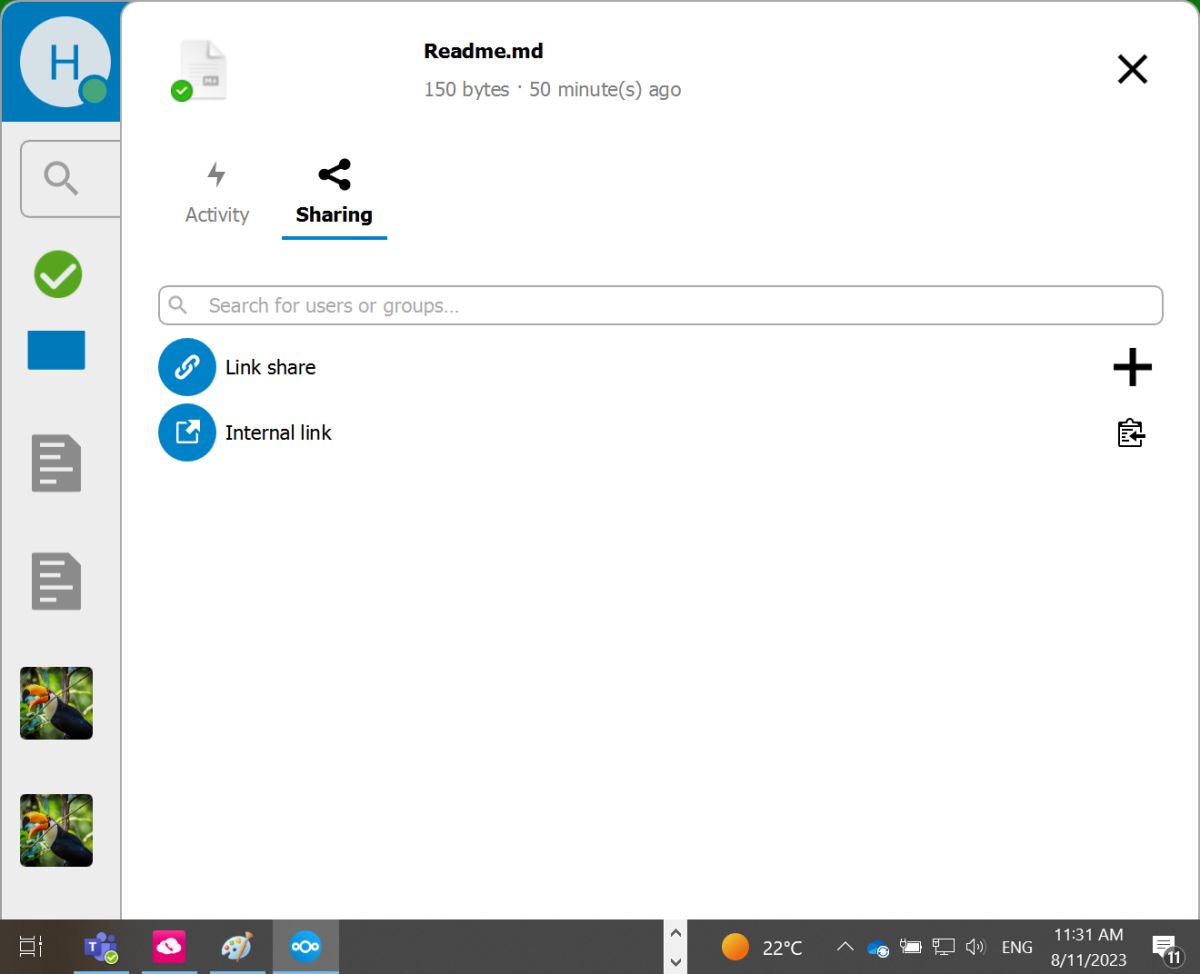1200x974 pixels.
Task: Click the taskbar toolbar down arrow
Action: click(x=675, y=962)
